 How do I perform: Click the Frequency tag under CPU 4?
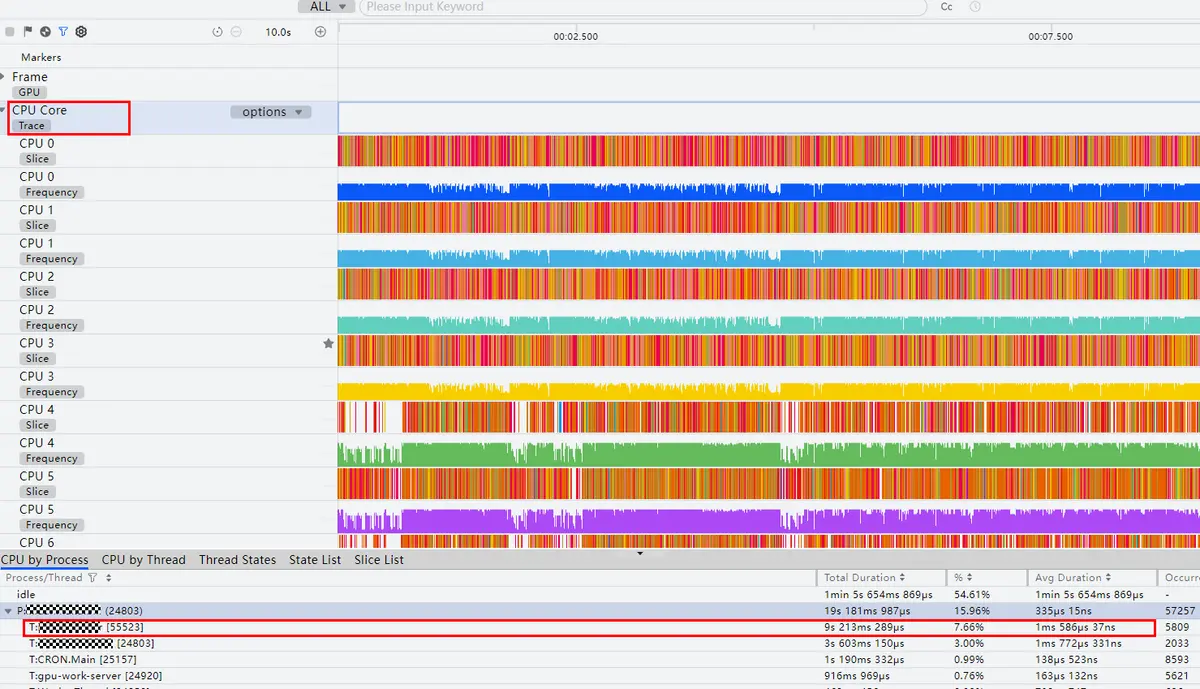point(52,458)
